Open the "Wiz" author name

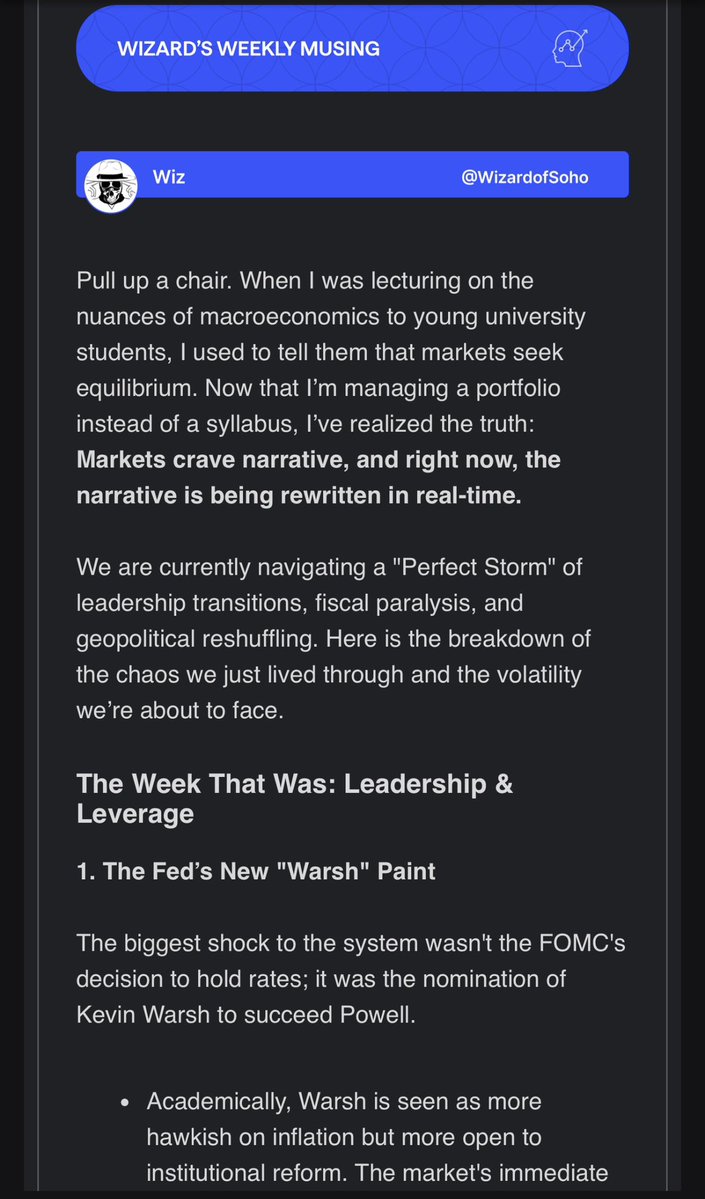coord(170,177)
